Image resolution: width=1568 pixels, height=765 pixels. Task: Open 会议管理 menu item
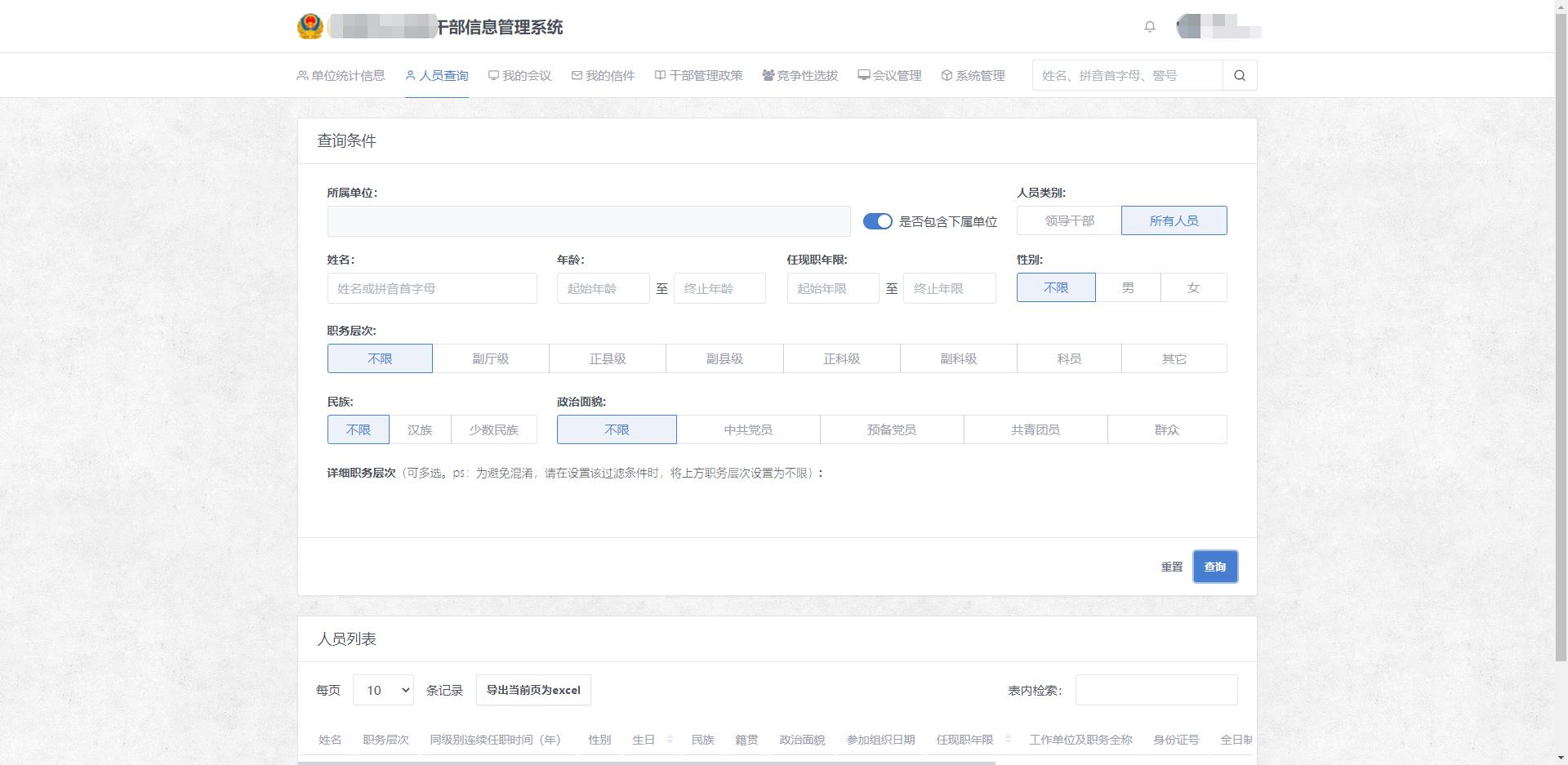(x=889, y=76)
